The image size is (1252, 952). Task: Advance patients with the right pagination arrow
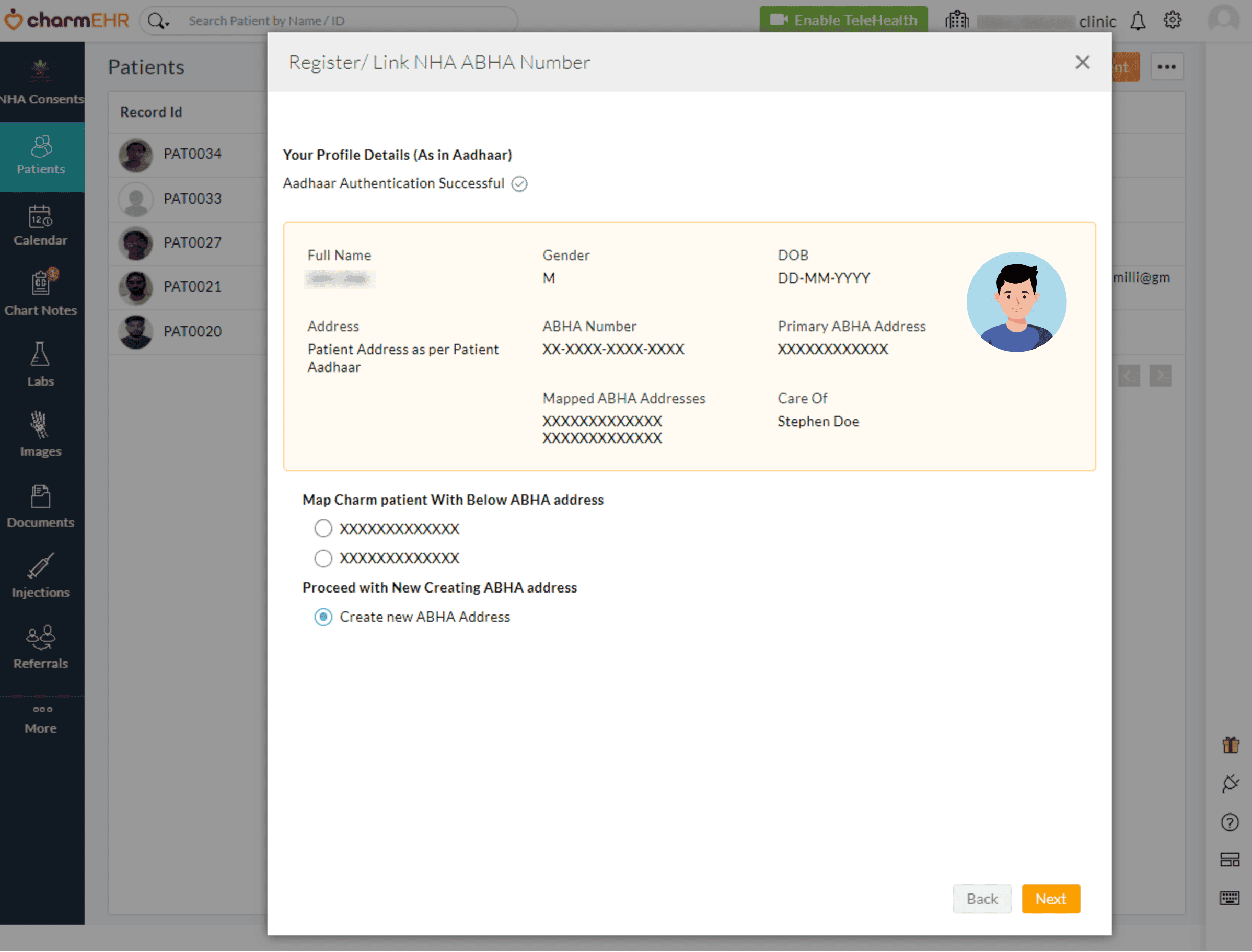coord(1160,375)
